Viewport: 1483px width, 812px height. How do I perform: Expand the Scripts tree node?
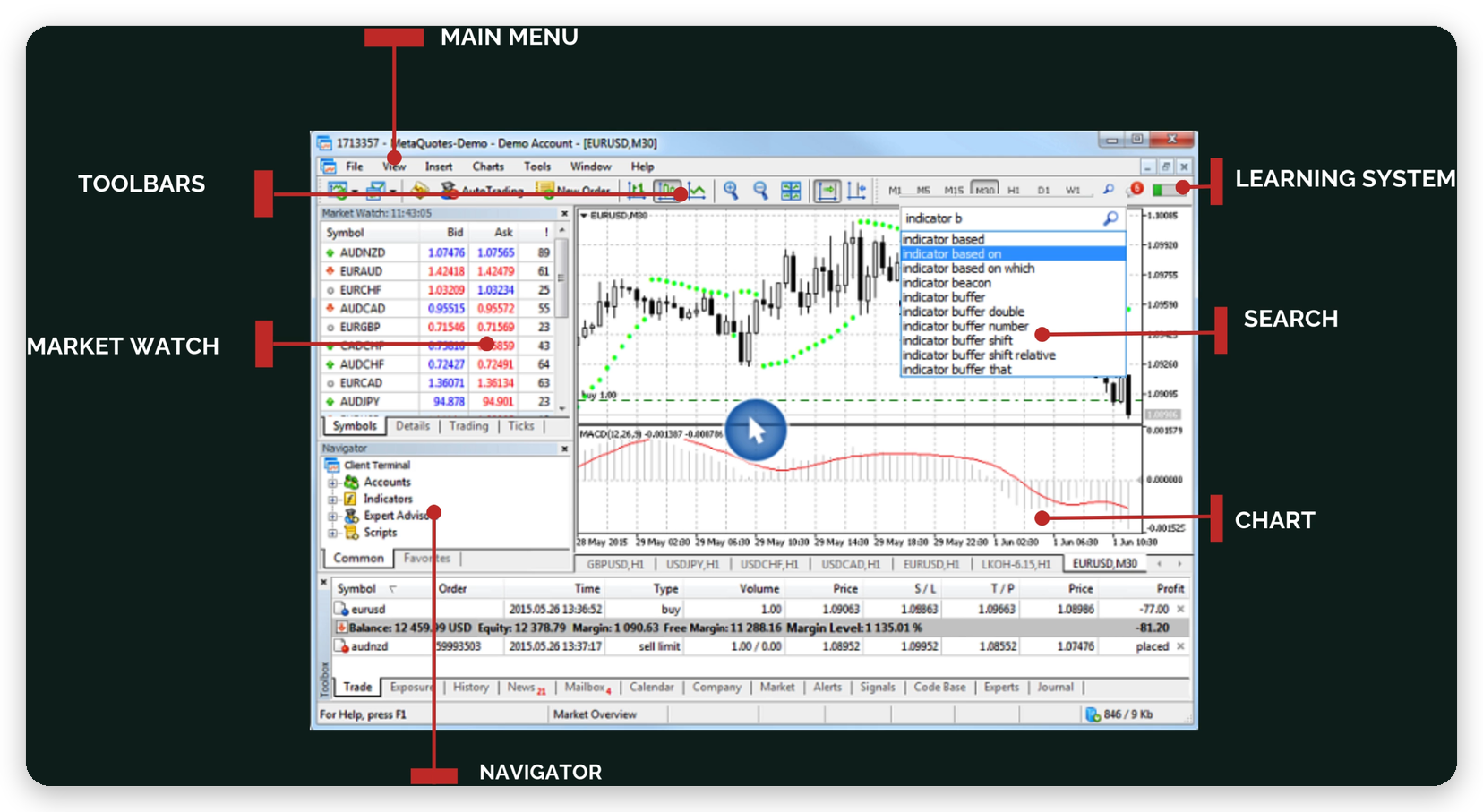point(332,534)
